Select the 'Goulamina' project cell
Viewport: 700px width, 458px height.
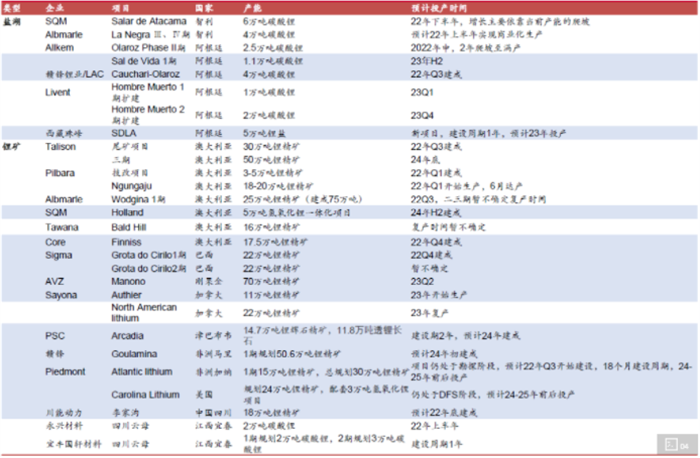pyautogui.click(x=134, y=354)
